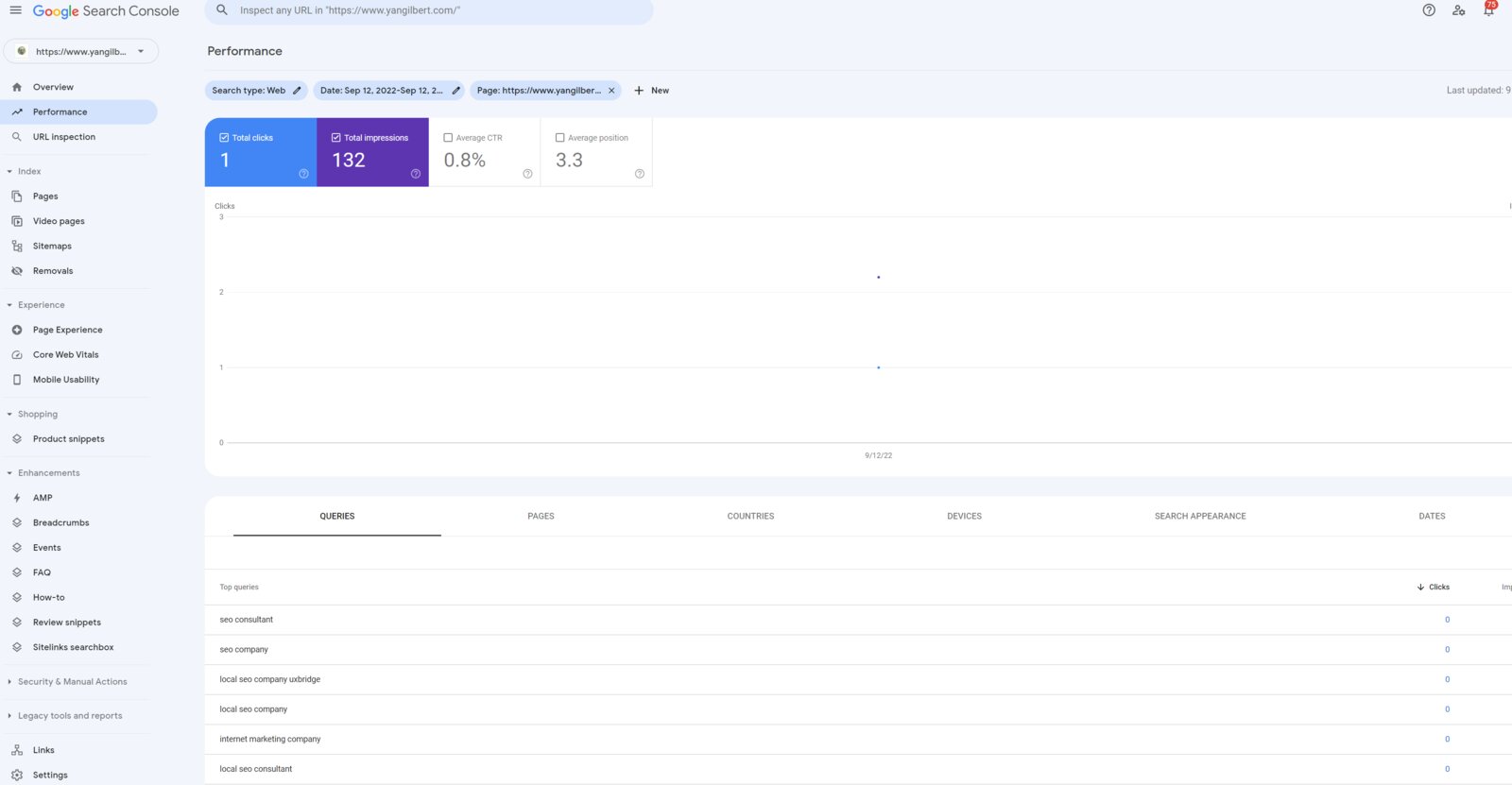The height and width of the screenshot is (785, 1512).
Task: Collapse the Experience section
Action: tap(9, 305)
